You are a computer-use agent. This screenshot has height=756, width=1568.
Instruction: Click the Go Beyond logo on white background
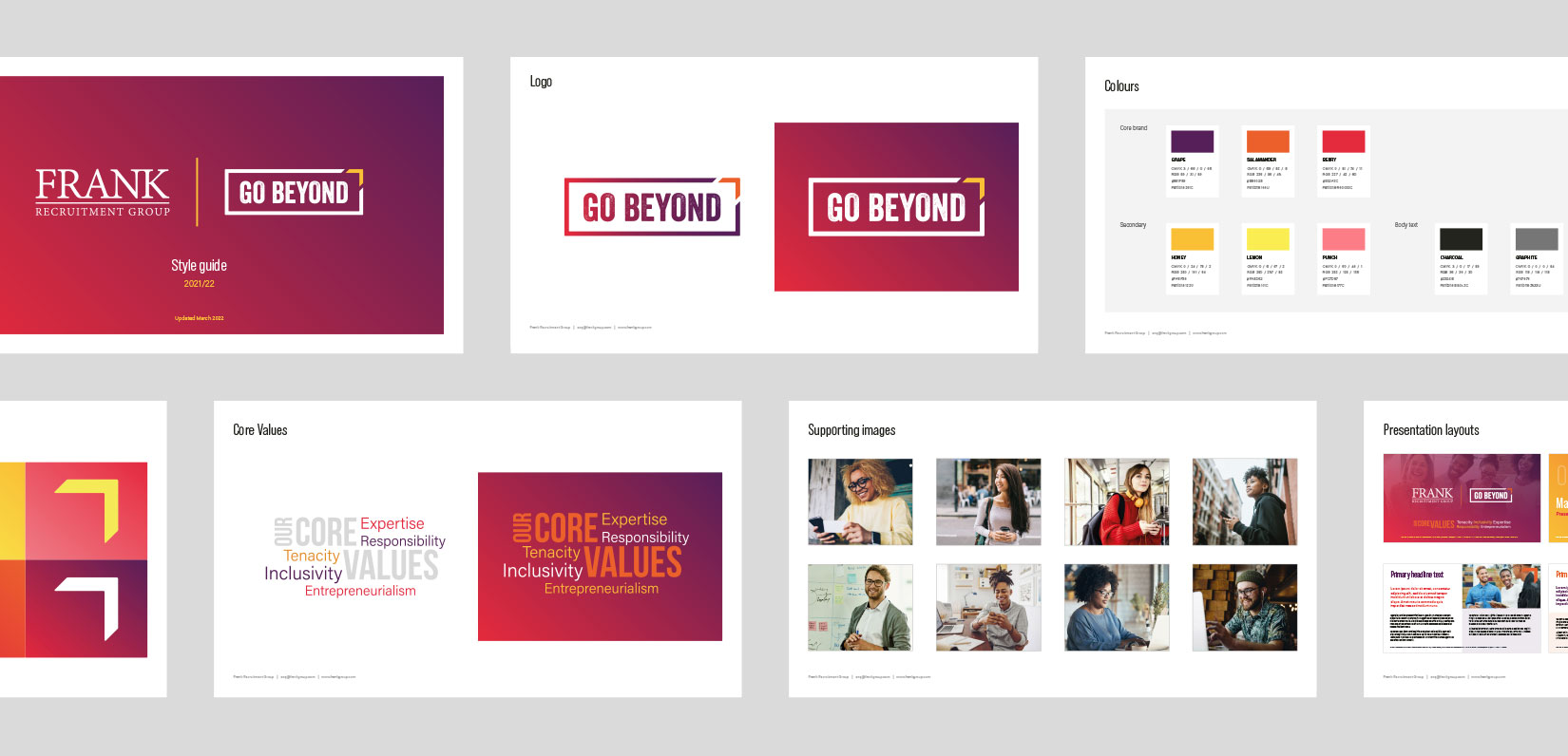coord(652,207)
